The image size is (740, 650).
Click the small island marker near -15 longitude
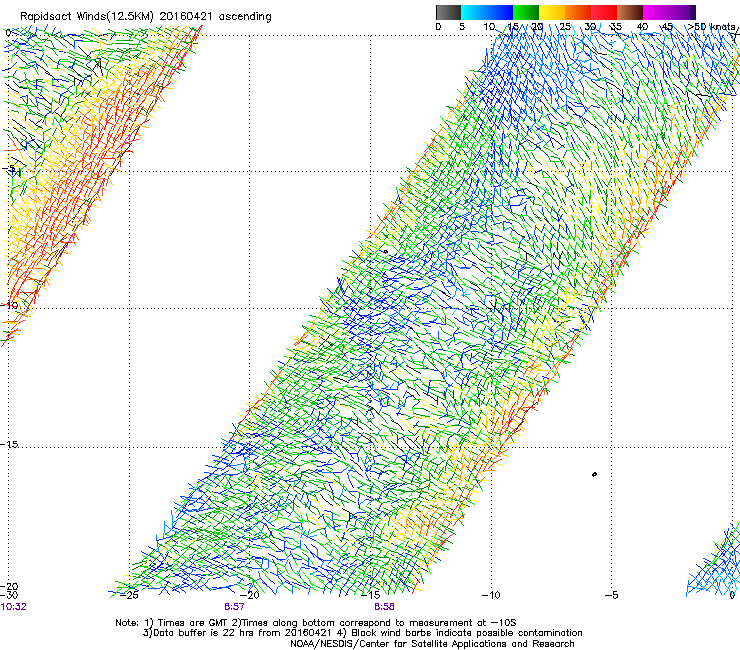click(386, 252)
